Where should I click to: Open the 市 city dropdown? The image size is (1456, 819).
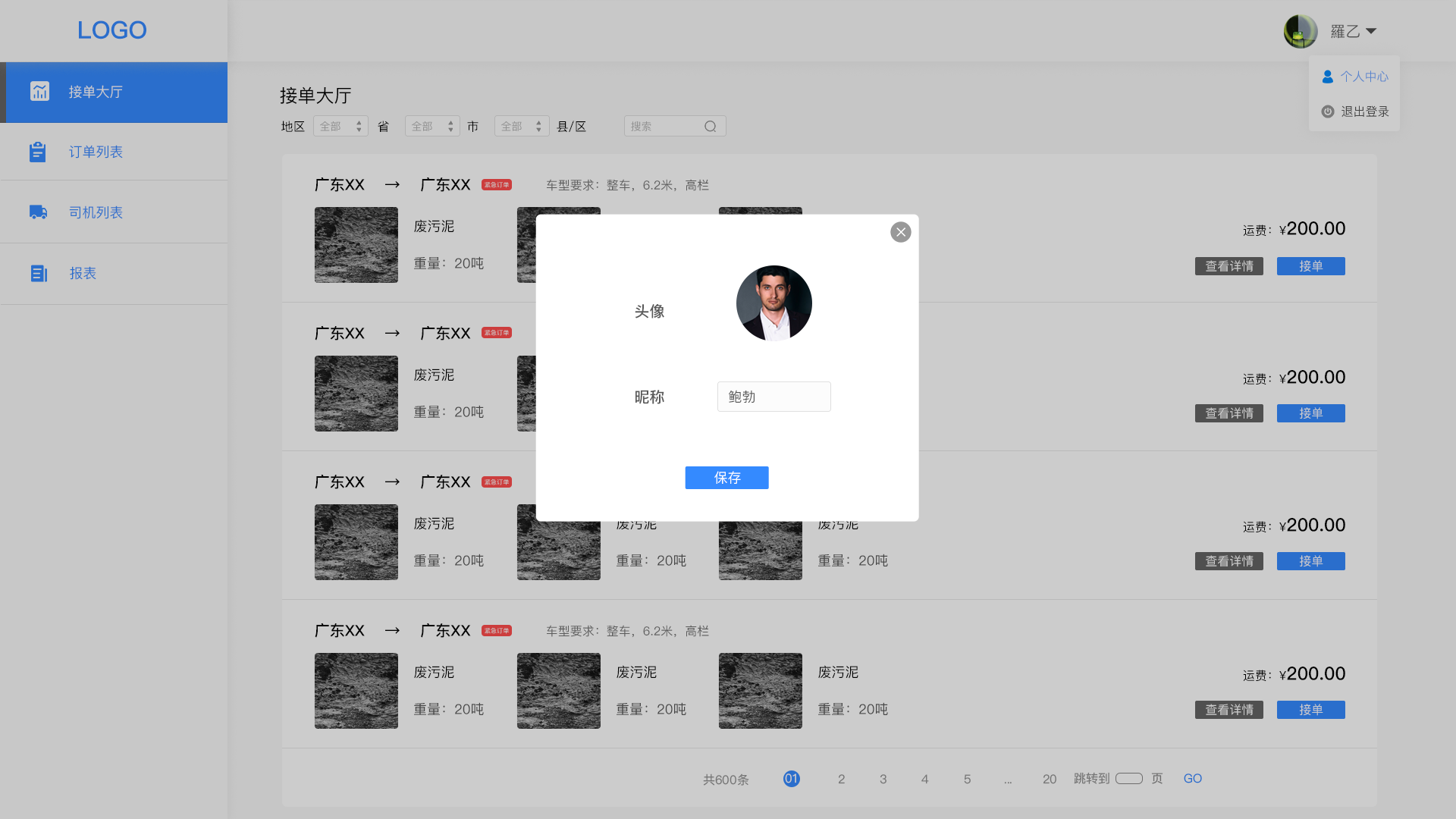pos(432,126)
